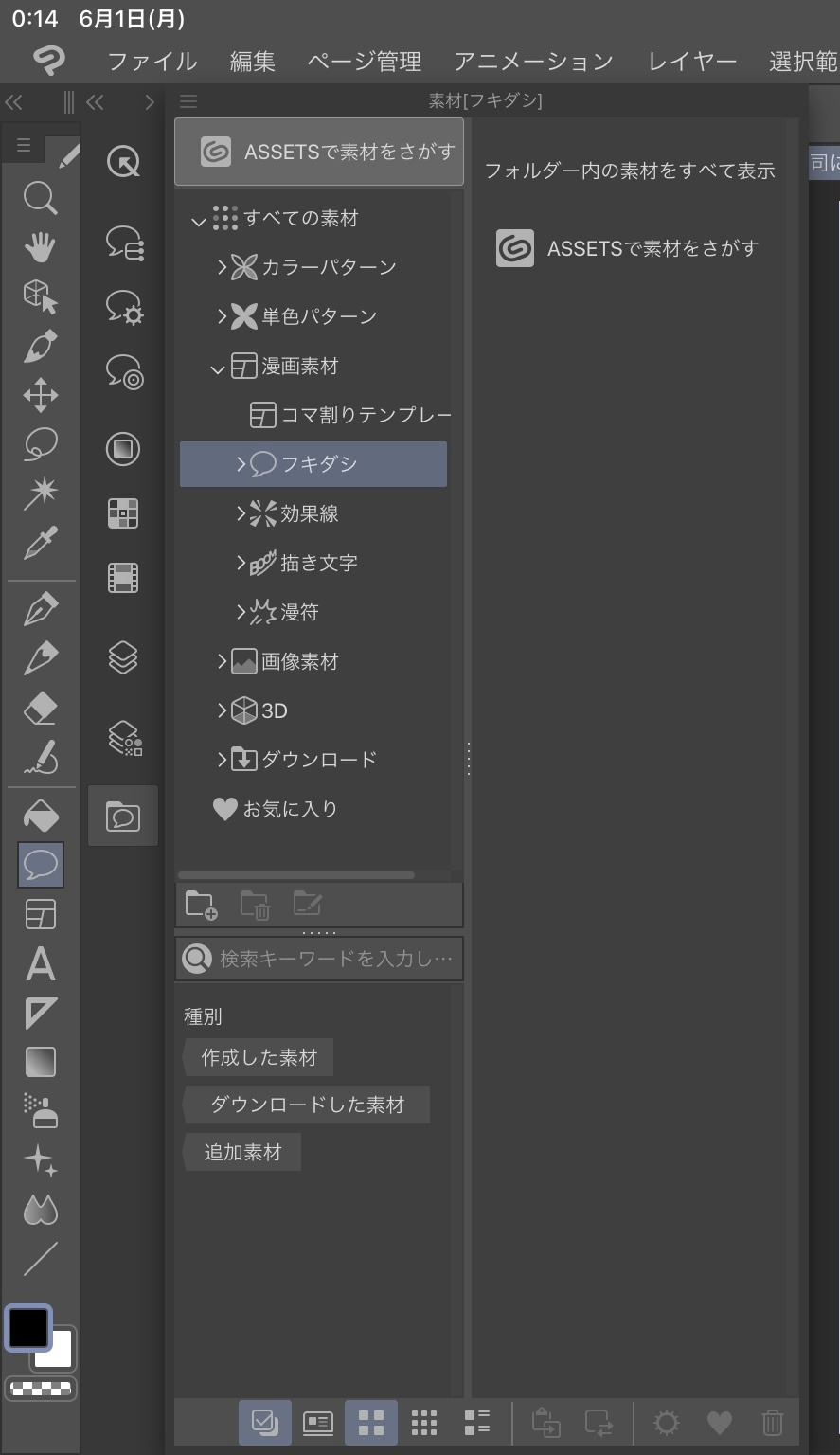Open the Quick Access palette icon
The height and width of the screenshot is (1455, 840).
(x=123, y=161)
